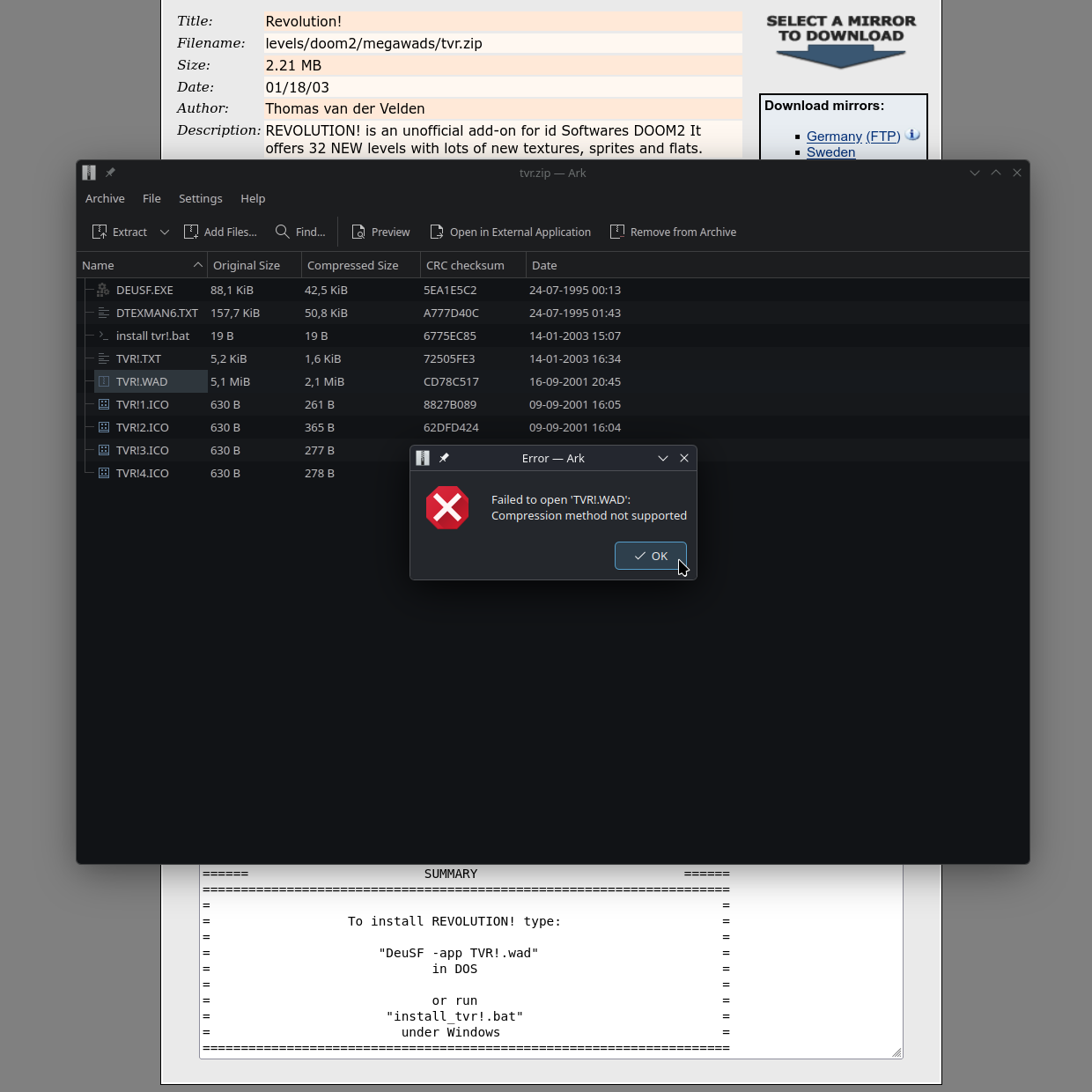1092x1092 pixels.
Task: Click filename levels/doom2/megawads/tvr.zip in browser
Action: 373,43
